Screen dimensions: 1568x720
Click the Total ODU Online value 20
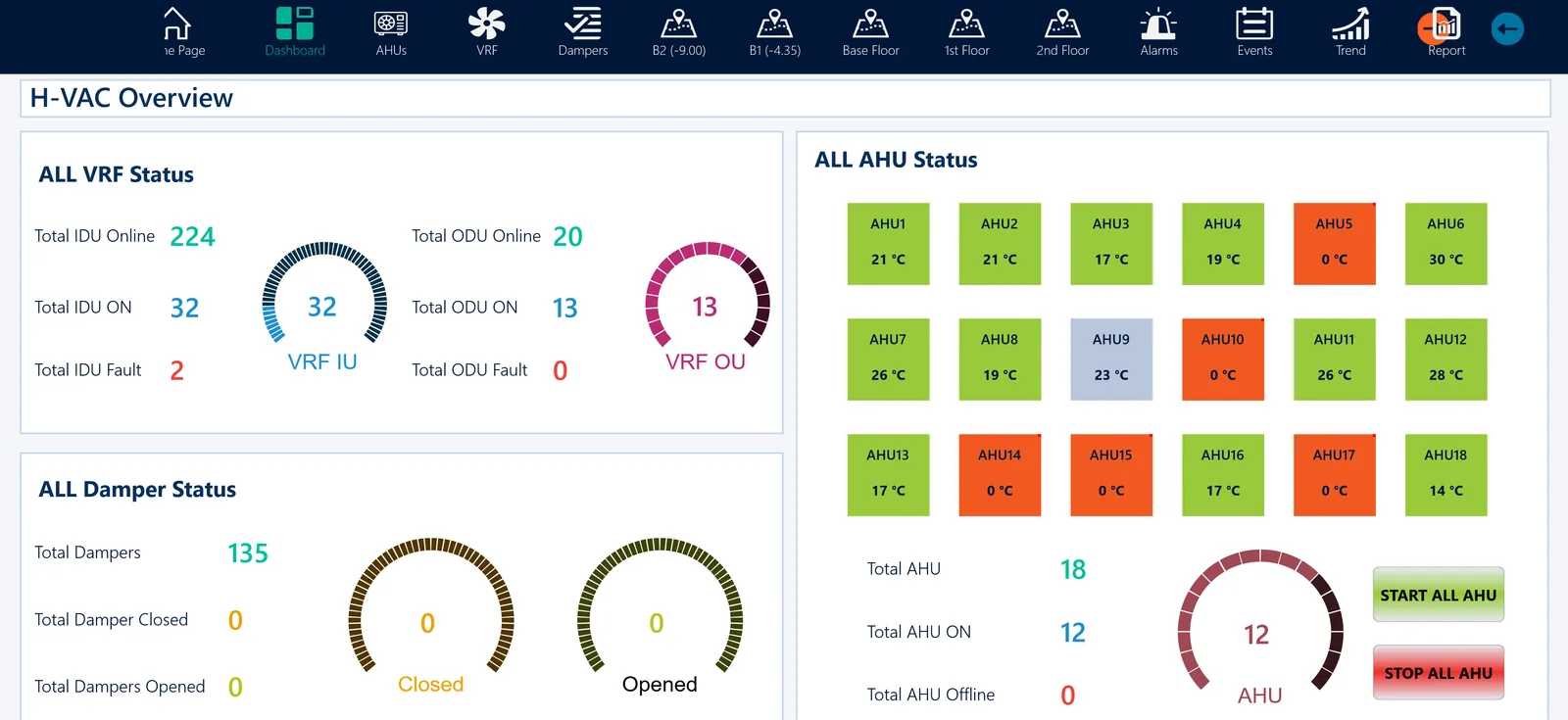(567, 237)
